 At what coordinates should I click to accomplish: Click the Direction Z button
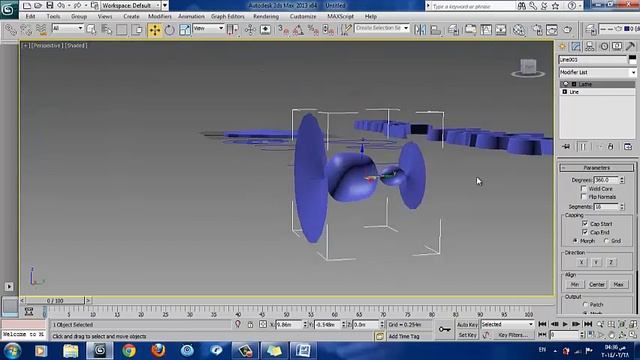click(611, 262)
